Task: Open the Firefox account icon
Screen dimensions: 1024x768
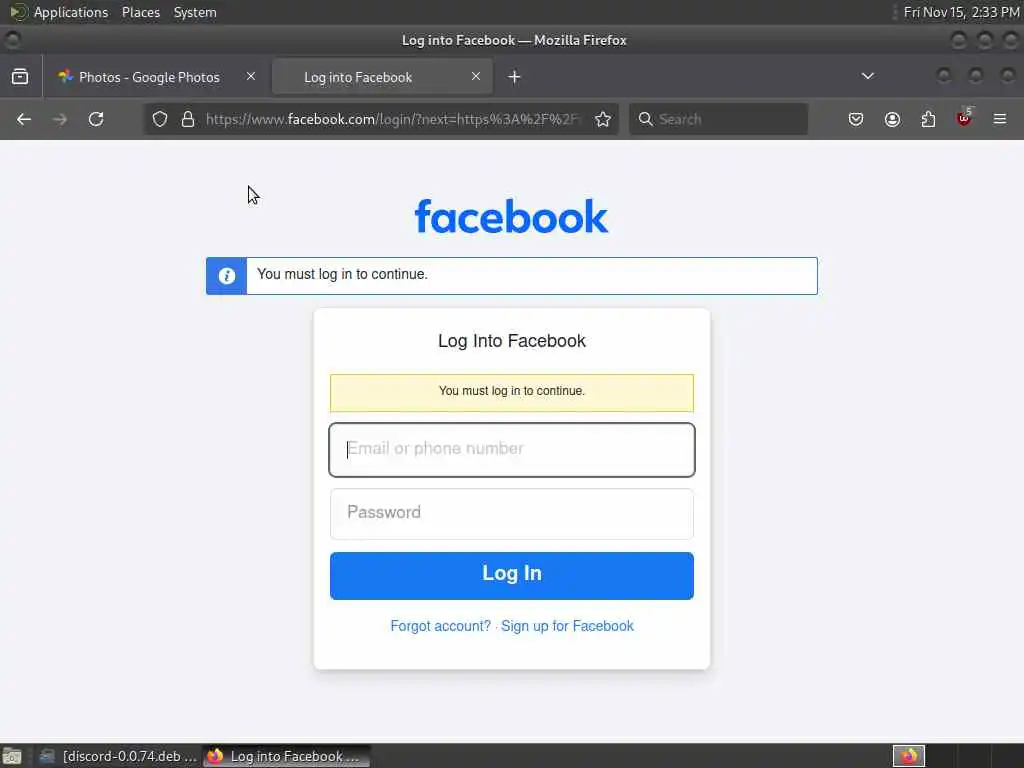Action: pyautogui.click(x=892, y=119)
